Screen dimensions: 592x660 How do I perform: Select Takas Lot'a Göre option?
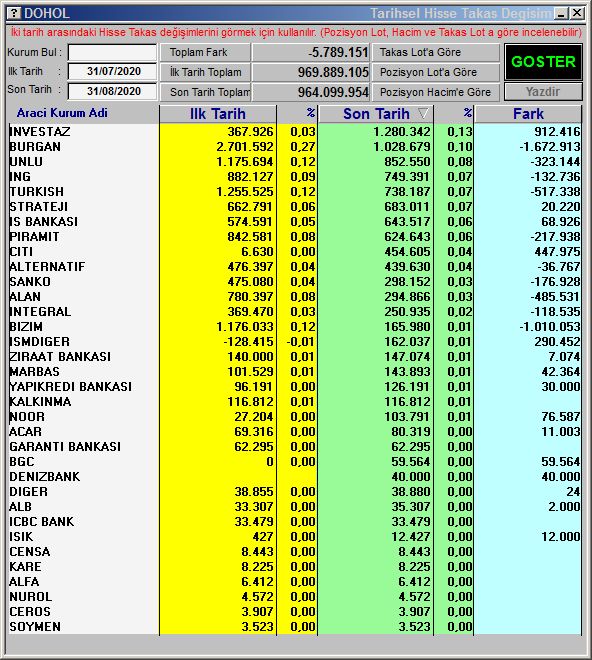[436, 52]
